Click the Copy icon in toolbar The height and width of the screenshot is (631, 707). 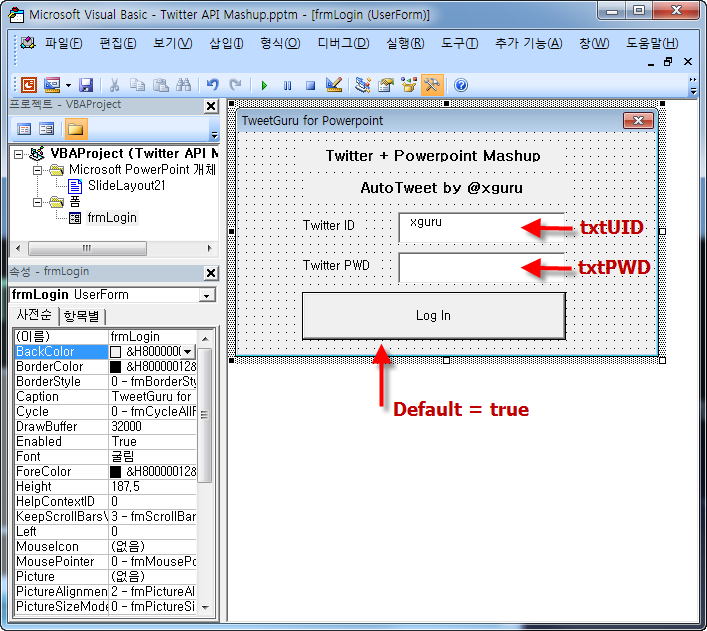[137, 85]
